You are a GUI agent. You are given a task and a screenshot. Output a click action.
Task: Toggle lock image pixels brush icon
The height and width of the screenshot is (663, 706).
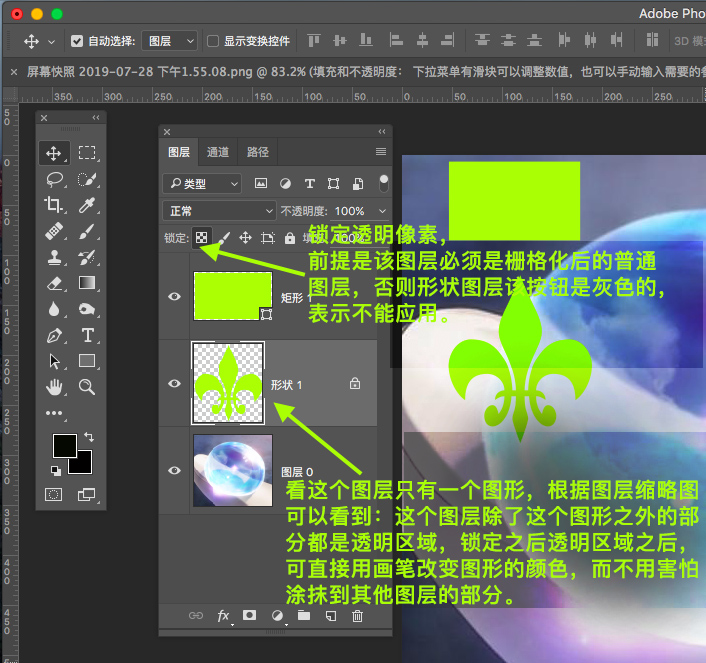[224, 237]
